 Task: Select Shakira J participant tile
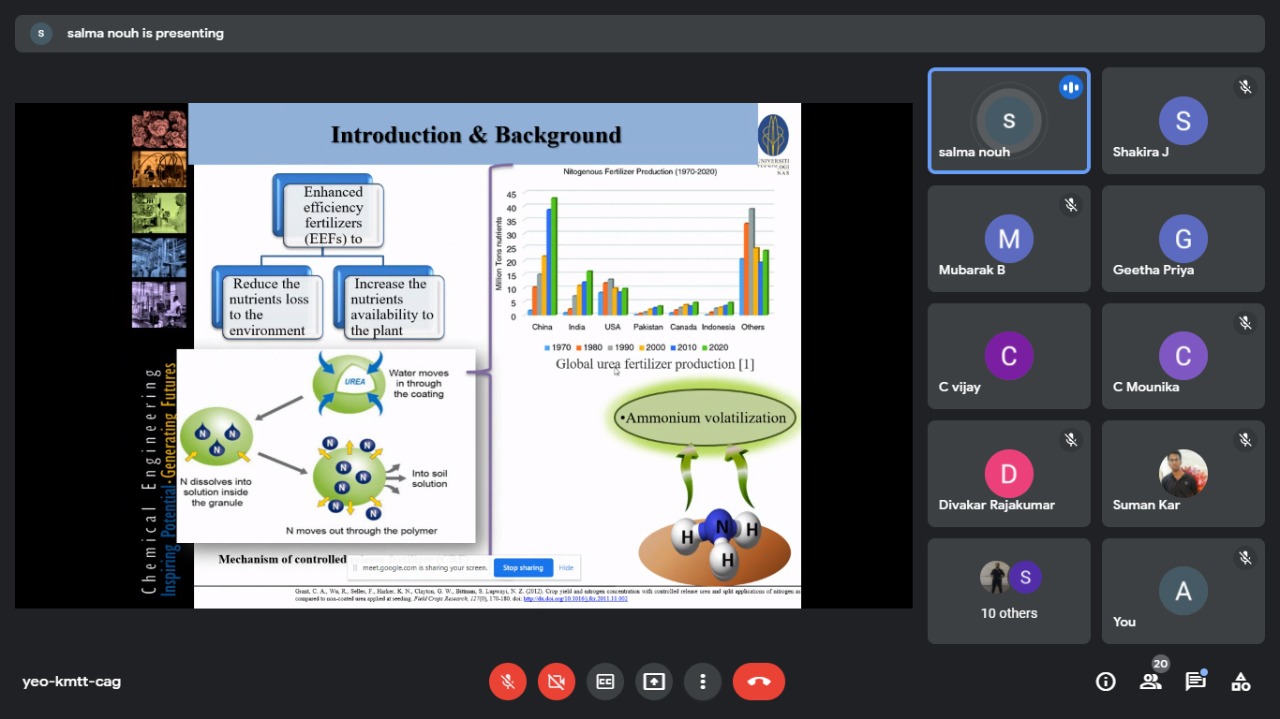1183,121
